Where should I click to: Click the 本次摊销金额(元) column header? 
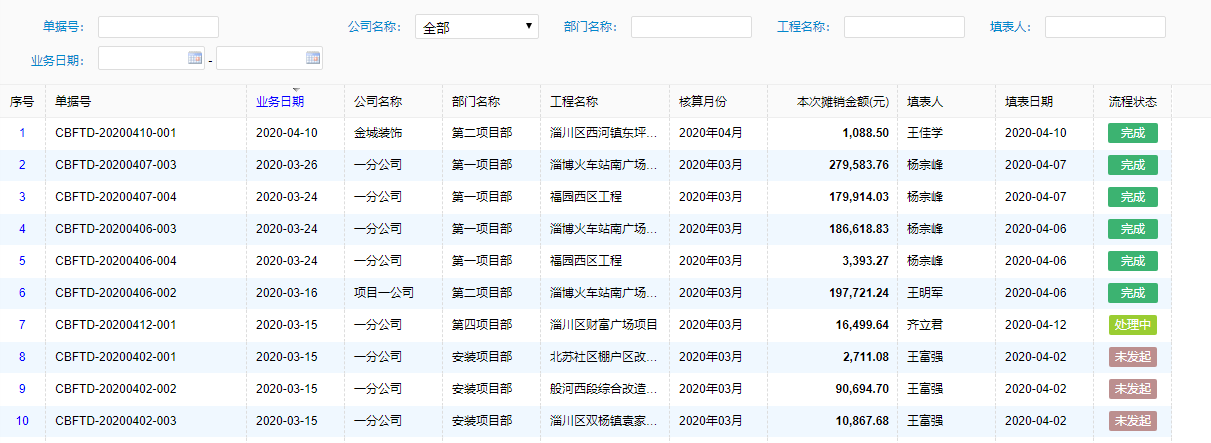(x=842, y=101)
